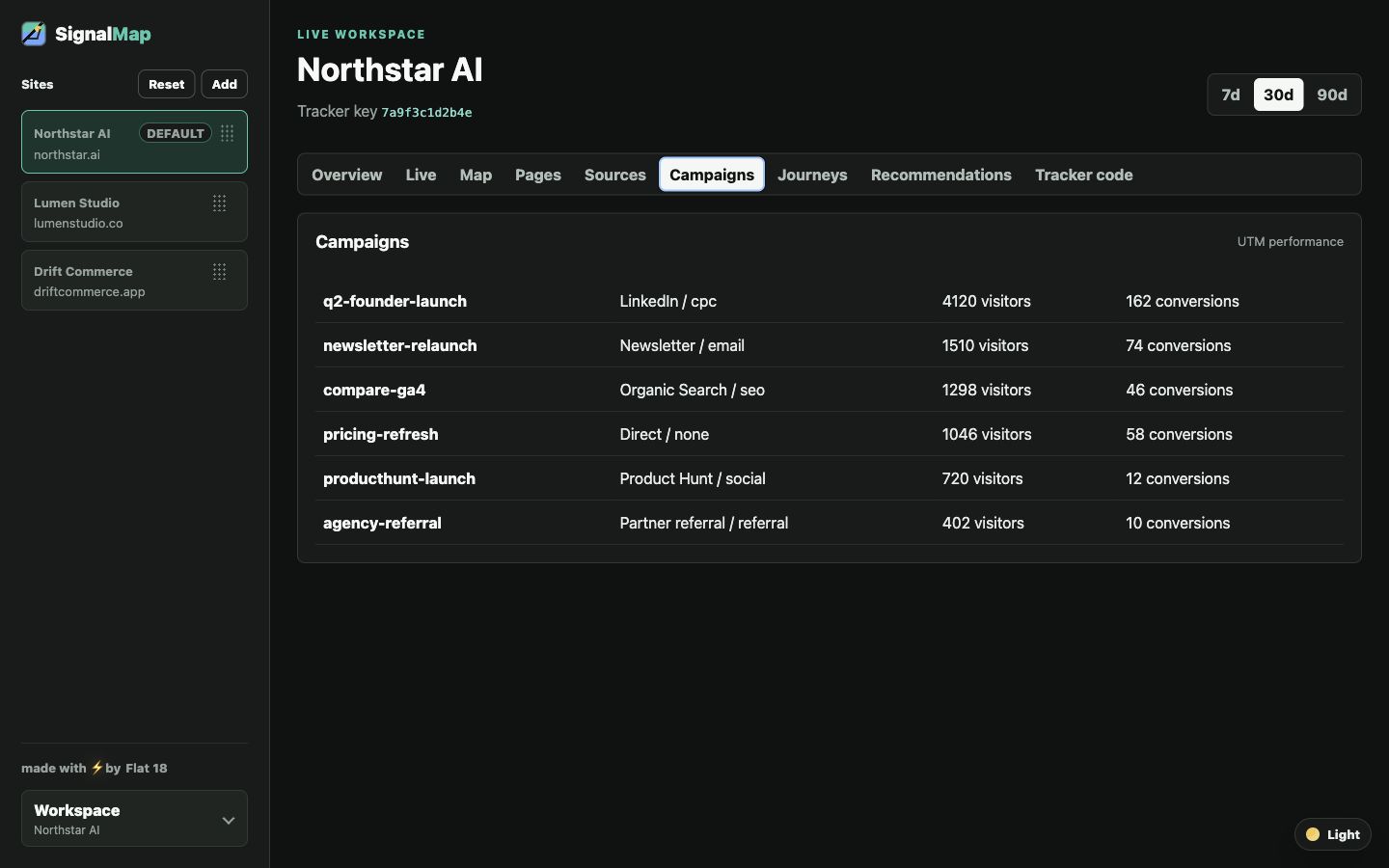1389x868 pixels.
Task: Click the 4120 visitors value
Action: [x=986, y=301]
